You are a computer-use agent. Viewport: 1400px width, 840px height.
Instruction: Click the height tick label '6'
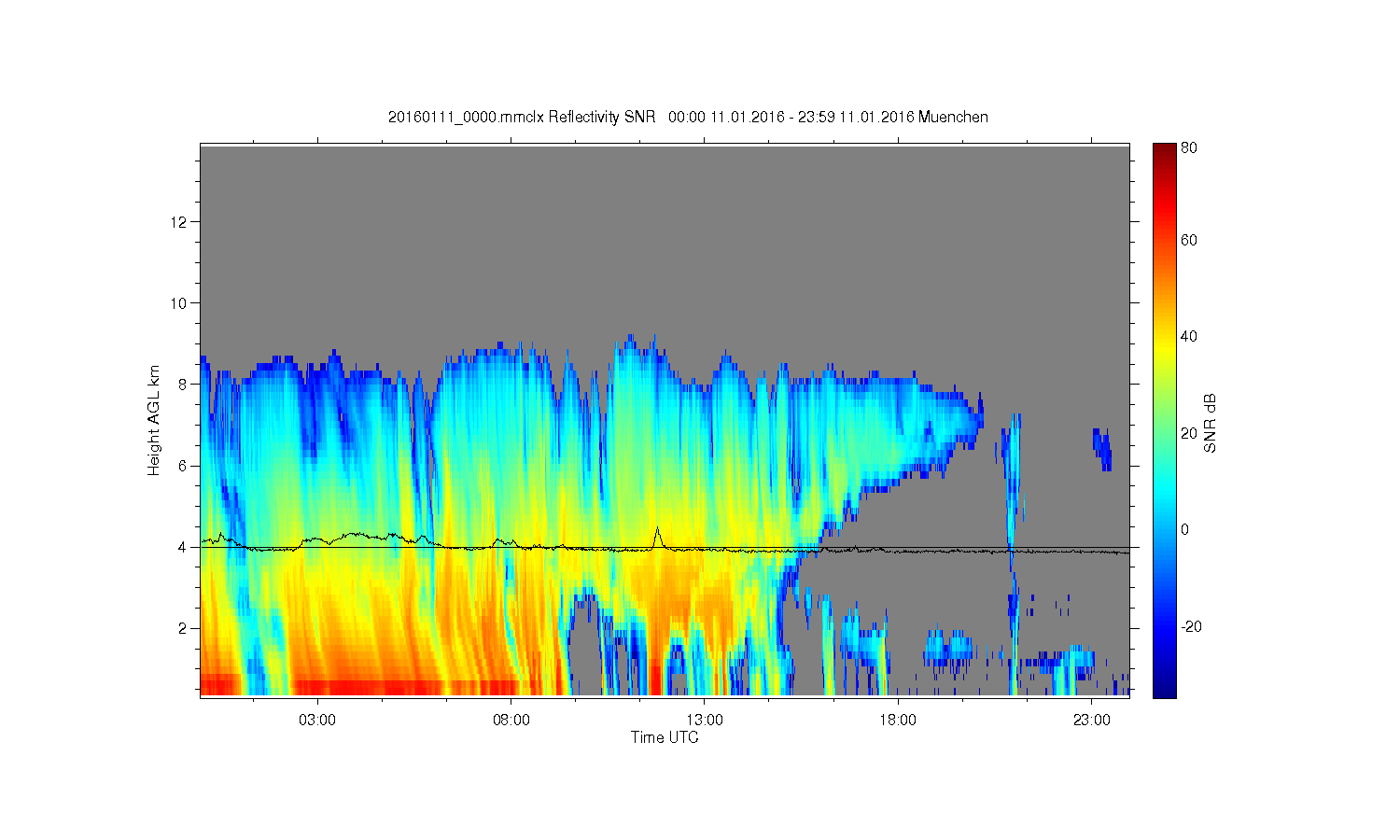click(181, 466)
